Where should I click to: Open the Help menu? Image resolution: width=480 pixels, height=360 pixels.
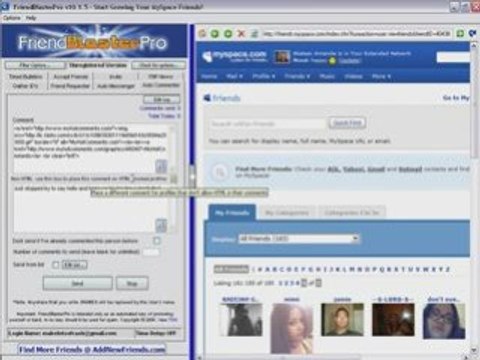tap(31, 18)
